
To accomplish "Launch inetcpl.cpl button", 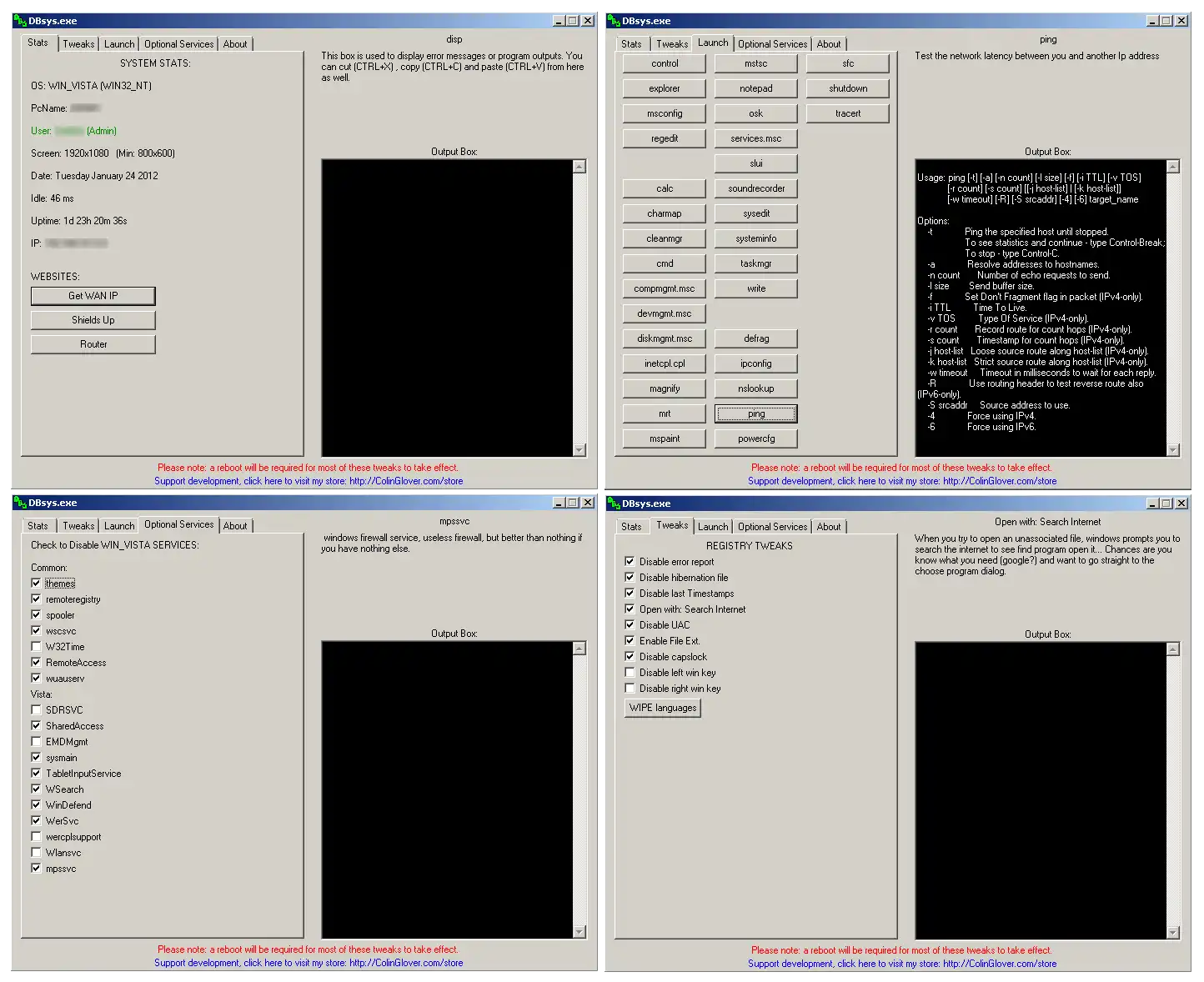I will pos(665,363).
